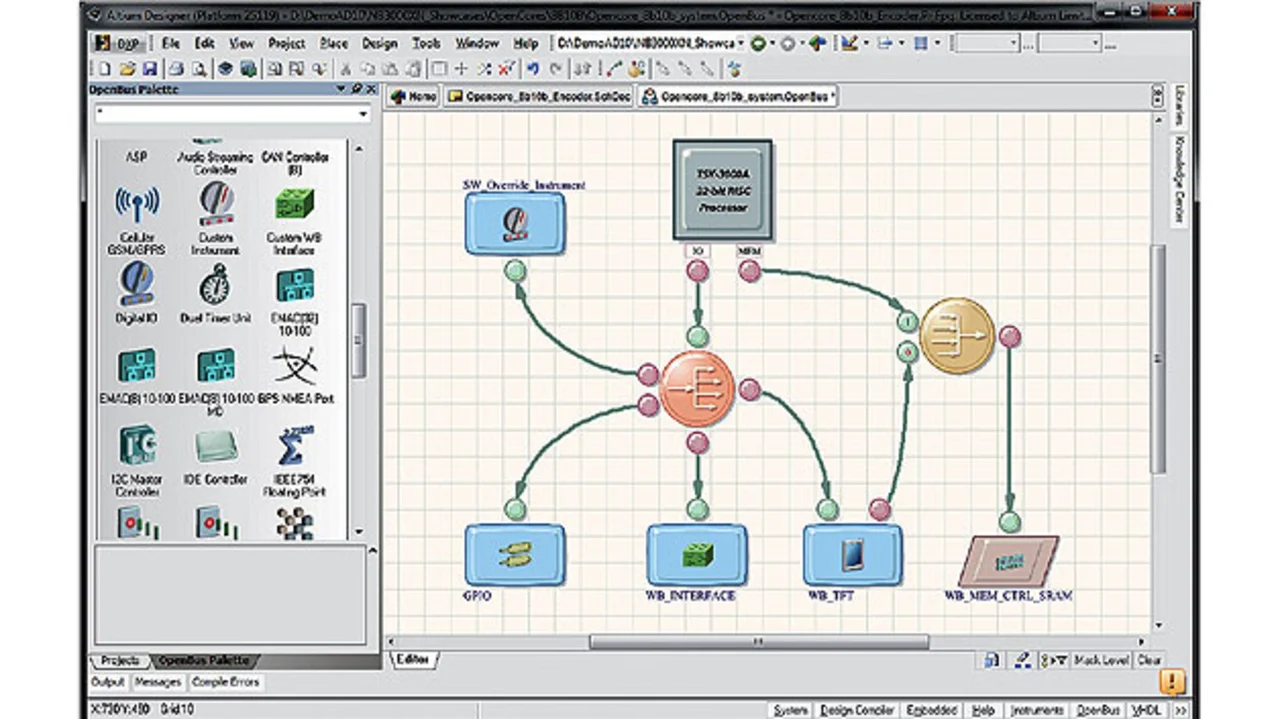Open the OpenBus Palette panel options arrow
This screenshot has height=719, width=1280.
[341, 90]
